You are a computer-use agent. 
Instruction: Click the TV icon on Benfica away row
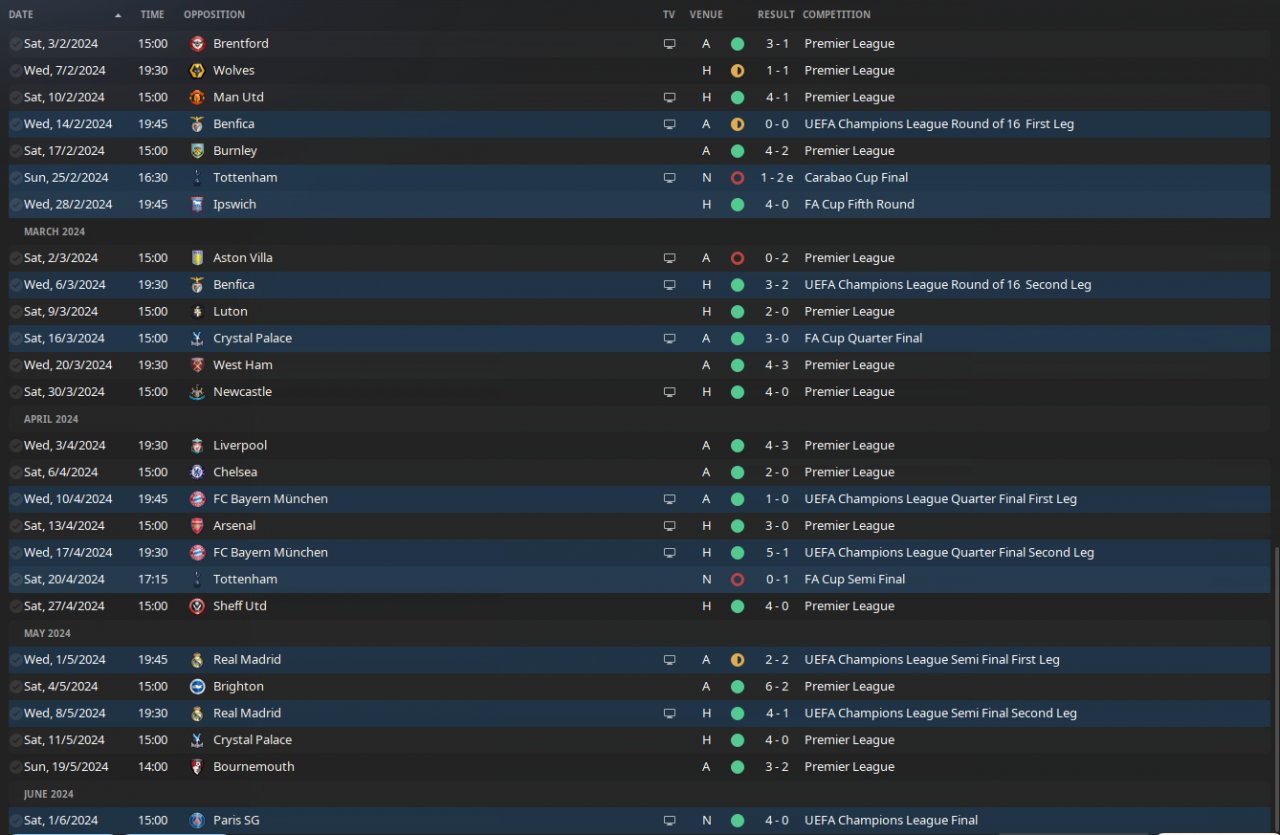[x=669, y=124]
